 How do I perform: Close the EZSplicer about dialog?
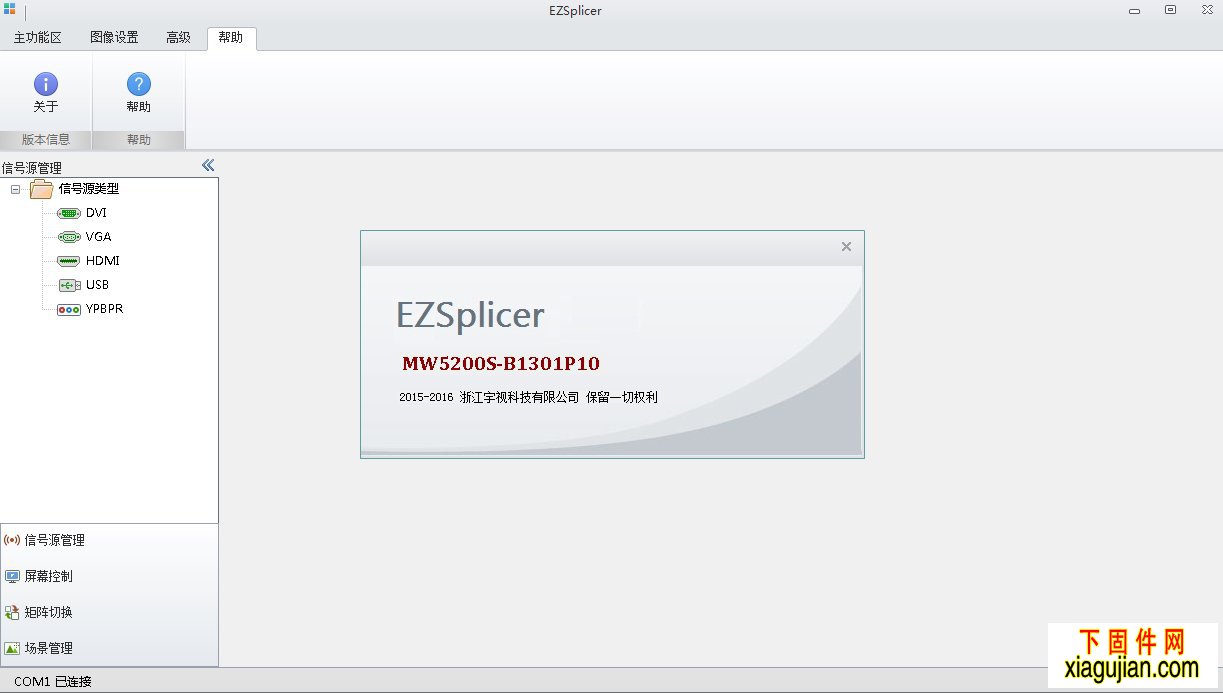click(x=846, y=247)
